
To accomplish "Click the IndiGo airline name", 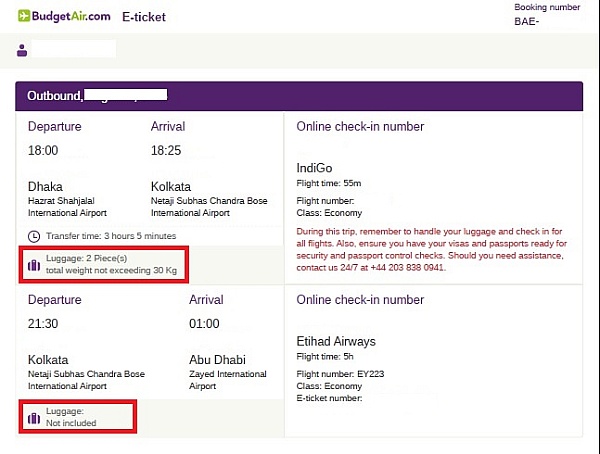I will point(314,168).
